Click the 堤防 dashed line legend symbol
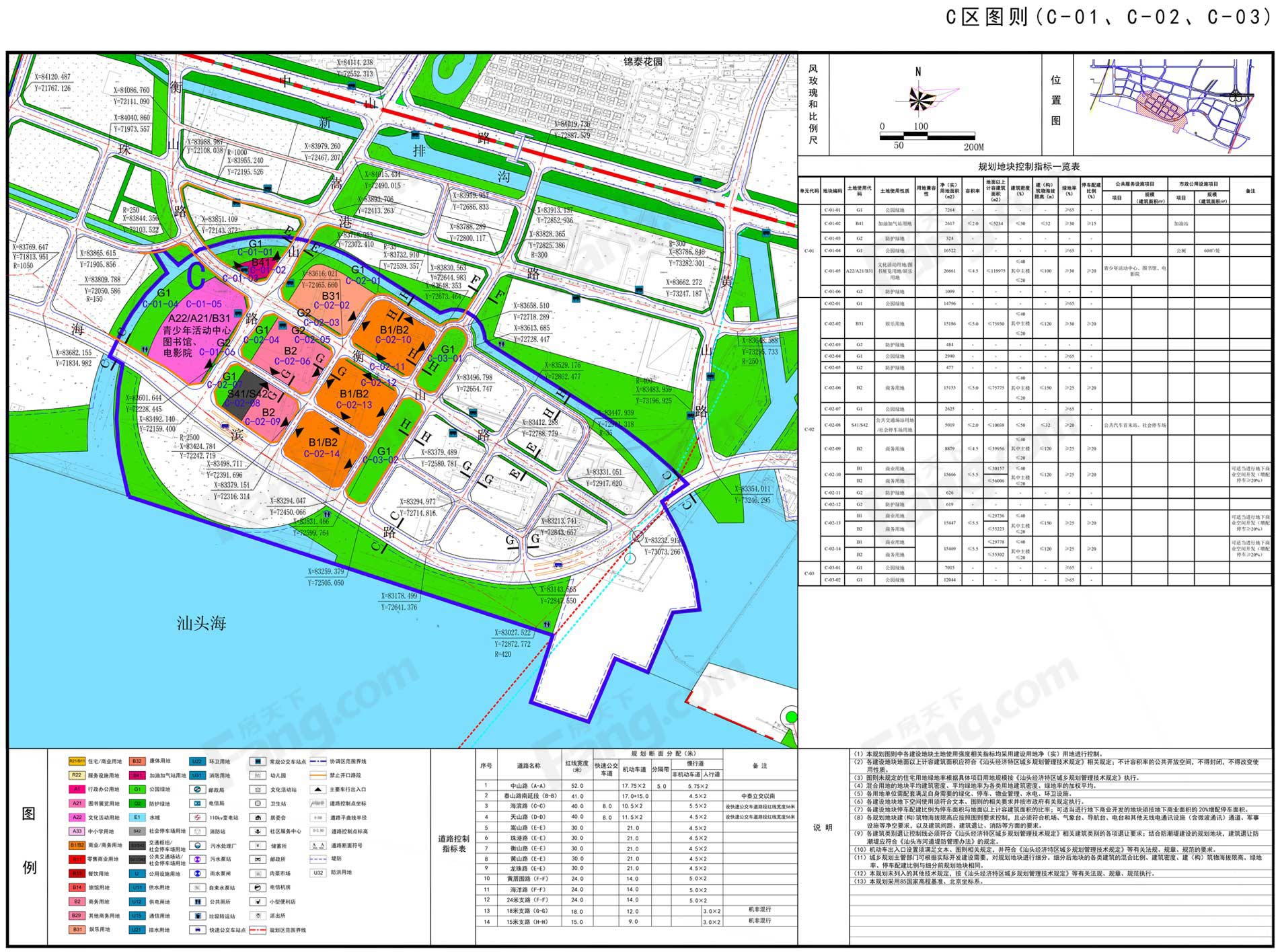 tap(317, 859)
